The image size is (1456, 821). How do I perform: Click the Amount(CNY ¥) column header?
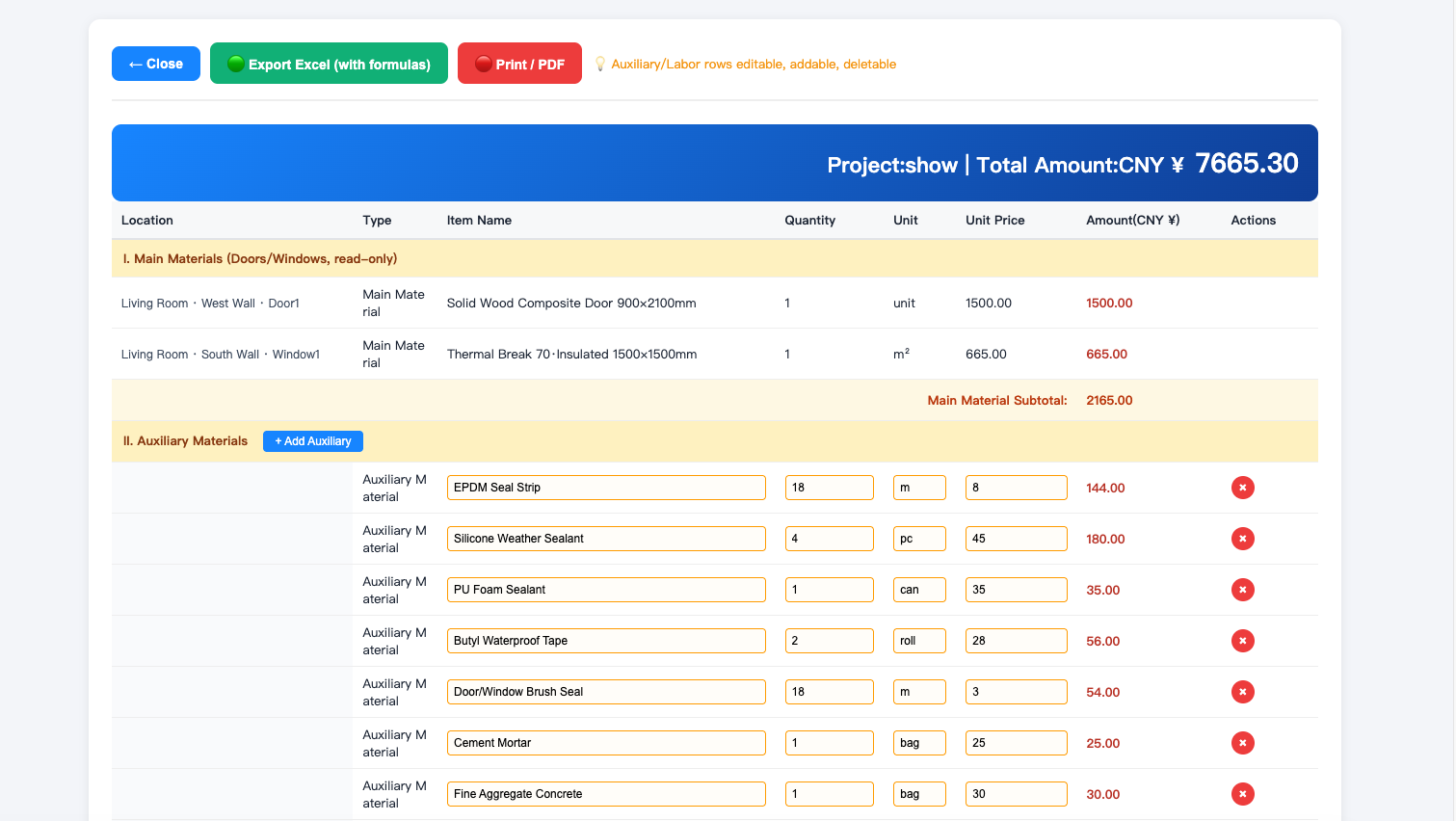coord(1132,221)
